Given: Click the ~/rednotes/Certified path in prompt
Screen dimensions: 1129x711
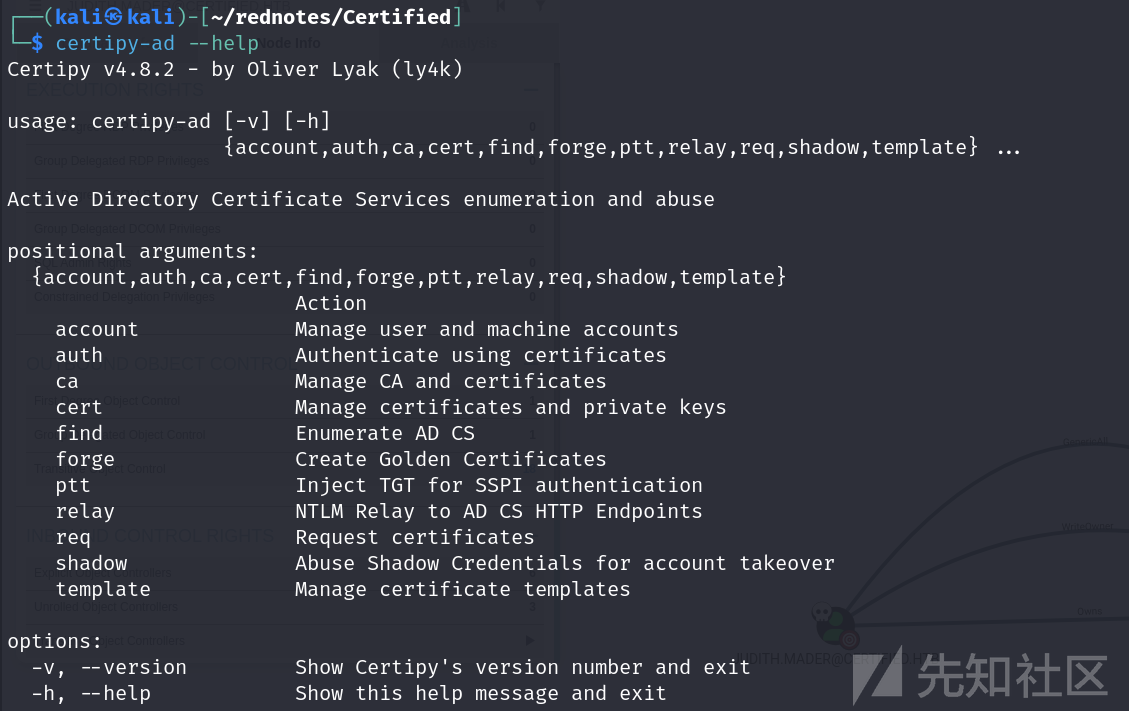Looking at the screenshot, I should (330, 17).
